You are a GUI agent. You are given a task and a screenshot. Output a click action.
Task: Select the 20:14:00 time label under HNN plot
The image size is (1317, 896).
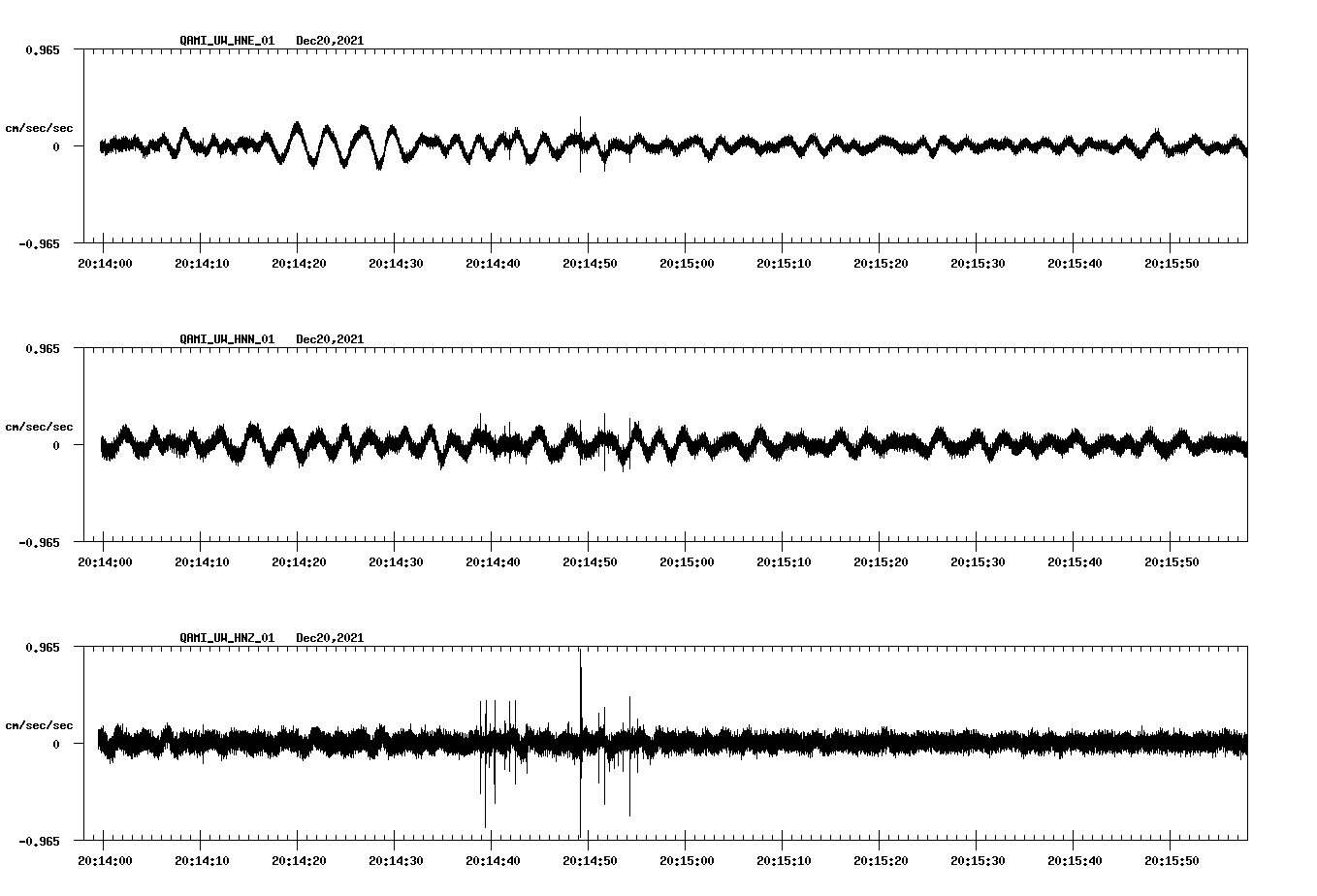point(105,562)
